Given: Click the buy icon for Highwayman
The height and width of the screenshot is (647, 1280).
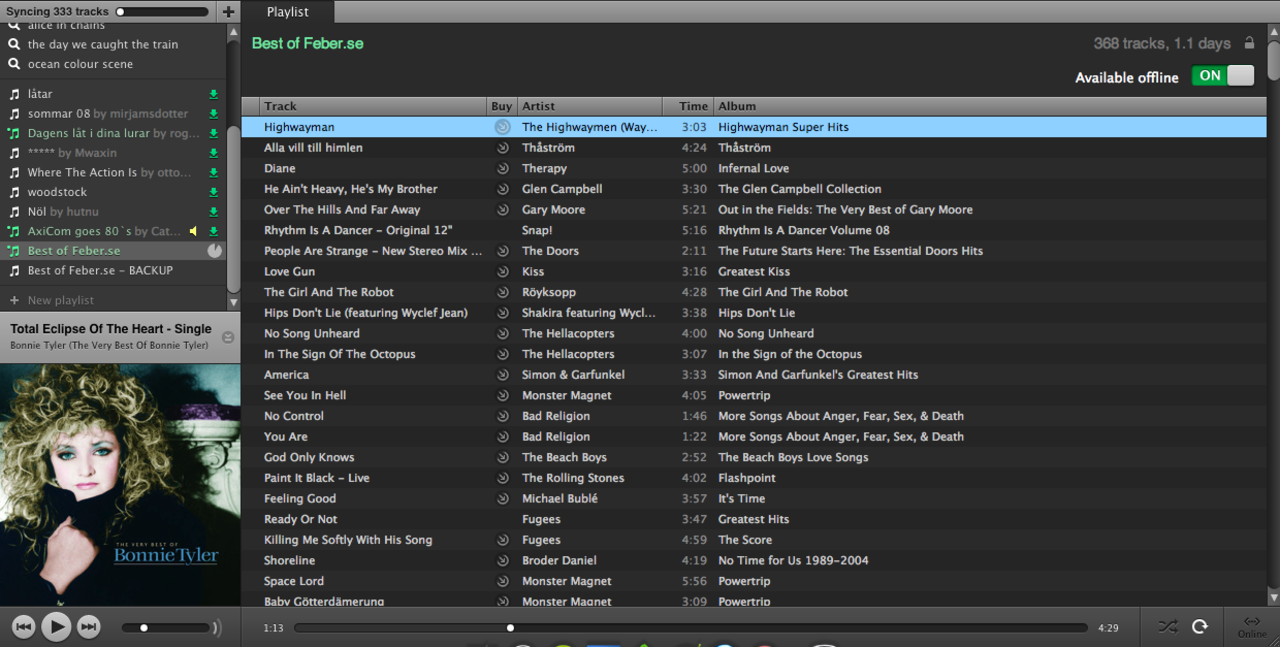Looking at the screenshot, I should click(x=502, y=127).
